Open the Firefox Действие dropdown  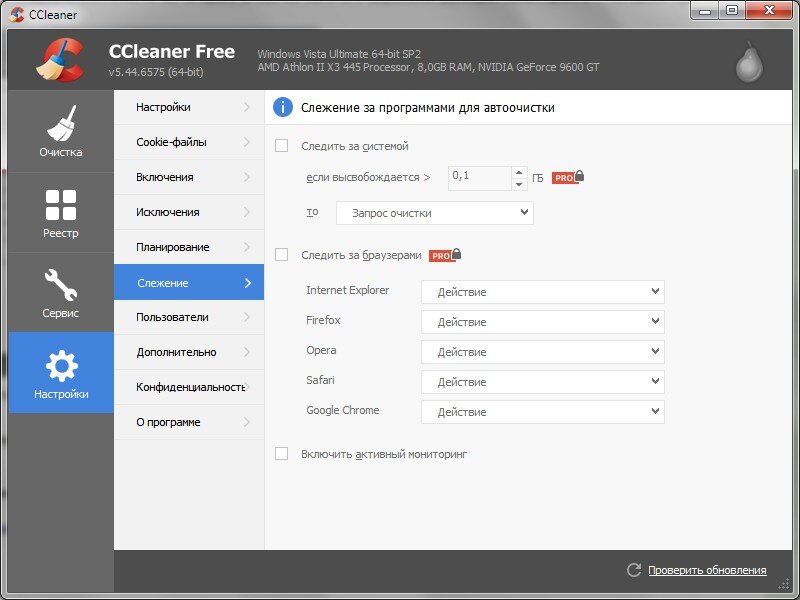[x=543, y=322]
